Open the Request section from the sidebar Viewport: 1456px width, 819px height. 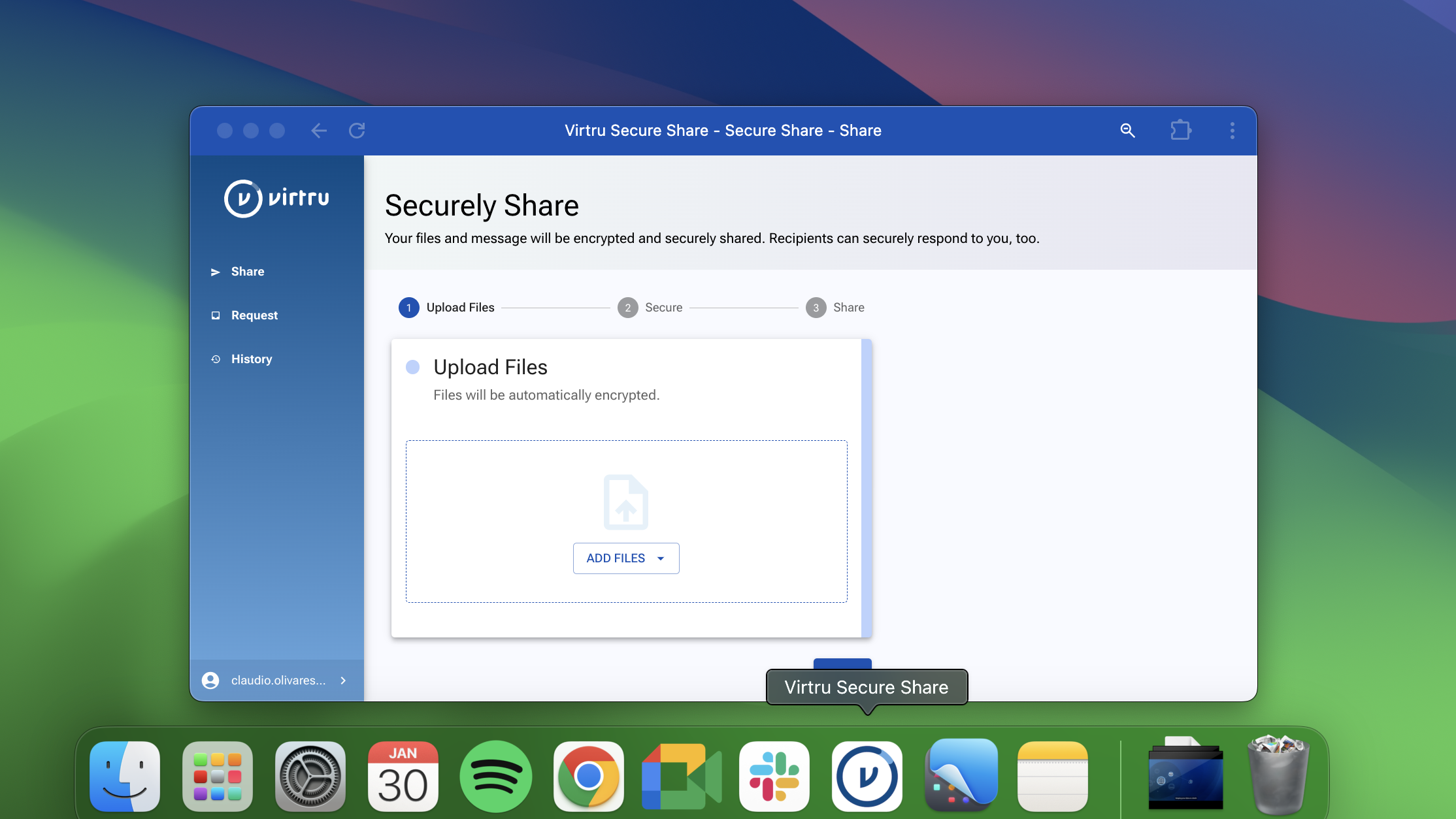click(254, 315)
